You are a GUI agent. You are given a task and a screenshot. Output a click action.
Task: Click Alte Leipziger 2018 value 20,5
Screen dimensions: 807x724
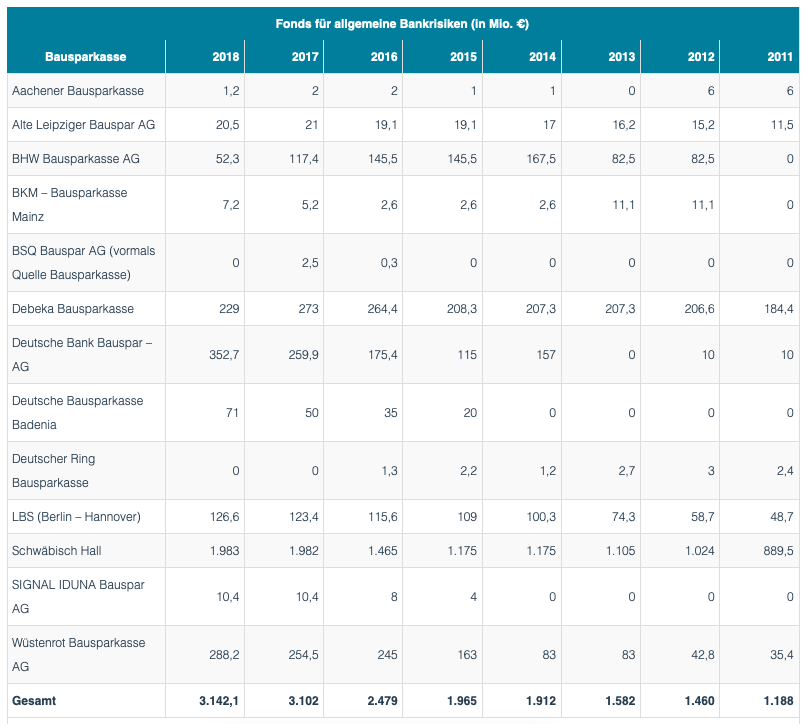(227, 125)
